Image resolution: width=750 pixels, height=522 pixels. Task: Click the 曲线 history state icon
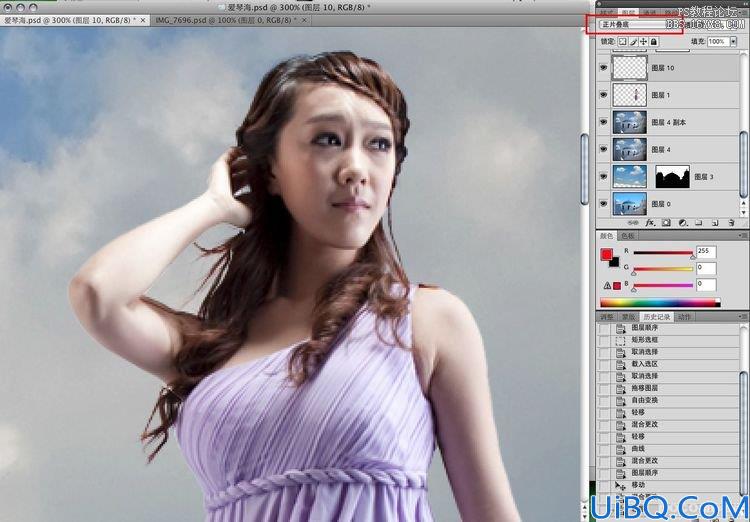[x=620, y=449]
